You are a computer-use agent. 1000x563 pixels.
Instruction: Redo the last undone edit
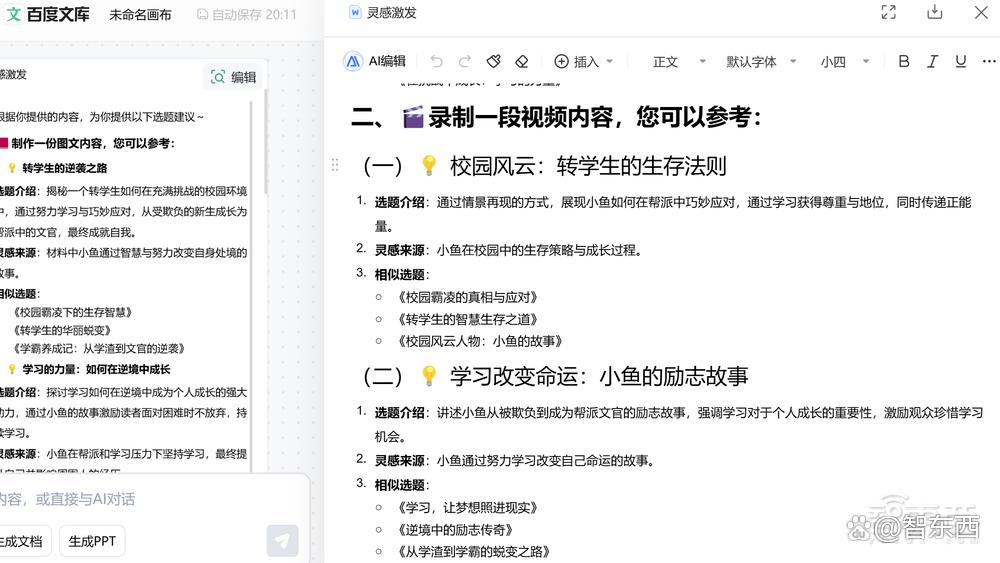click(x=465, y=61)
